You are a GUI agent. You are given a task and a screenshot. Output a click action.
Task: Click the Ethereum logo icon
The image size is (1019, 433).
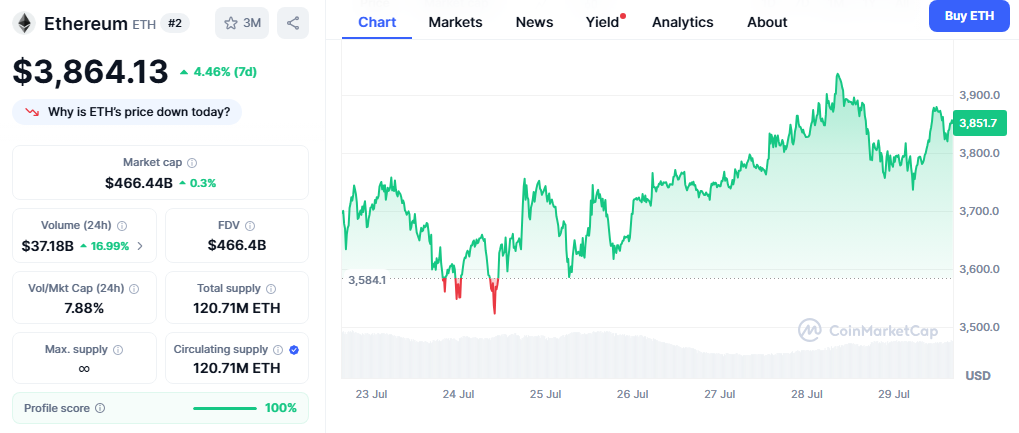24,22
